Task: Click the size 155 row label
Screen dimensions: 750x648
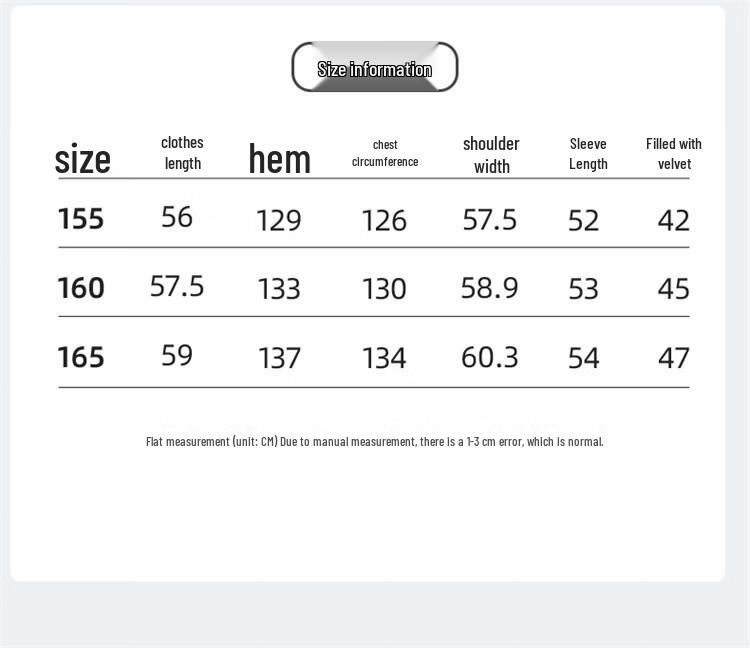Action: 81,218
